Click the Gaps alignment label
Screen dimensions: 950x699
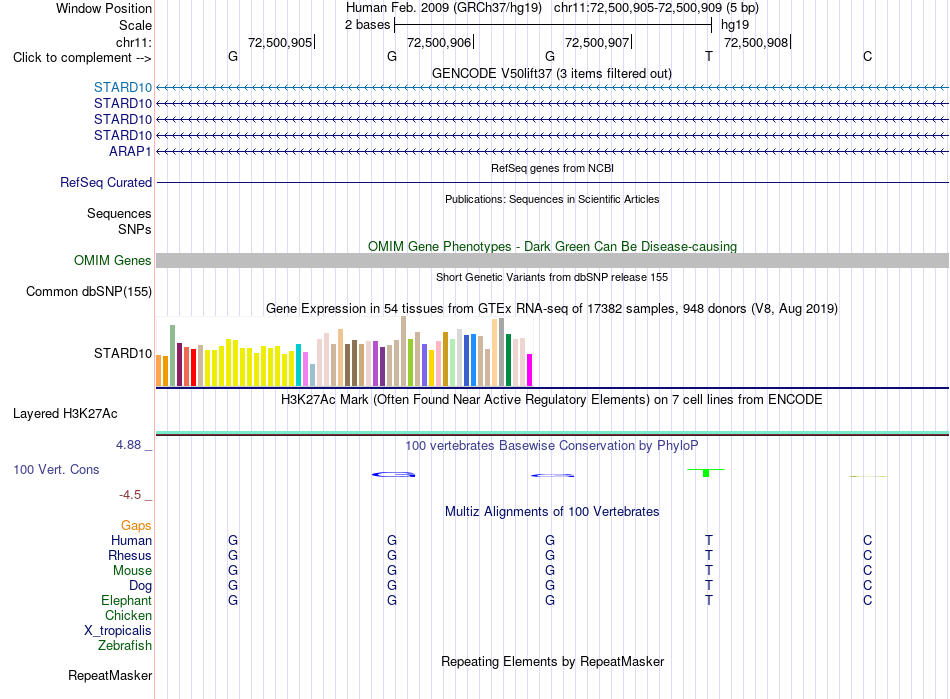[x=136, y=525]
